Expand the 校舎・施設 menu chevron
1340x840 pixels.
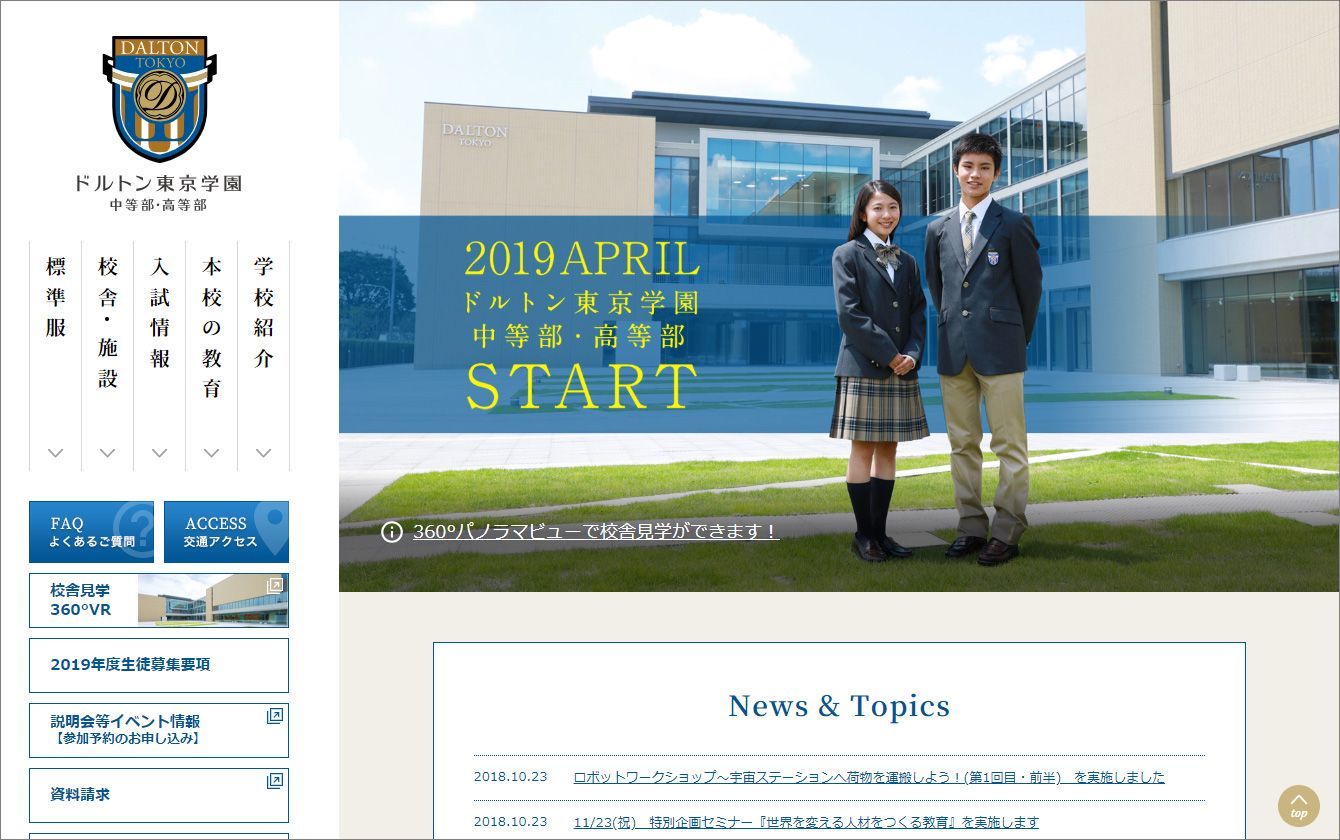pyautogui.click(x=108, y=453)
